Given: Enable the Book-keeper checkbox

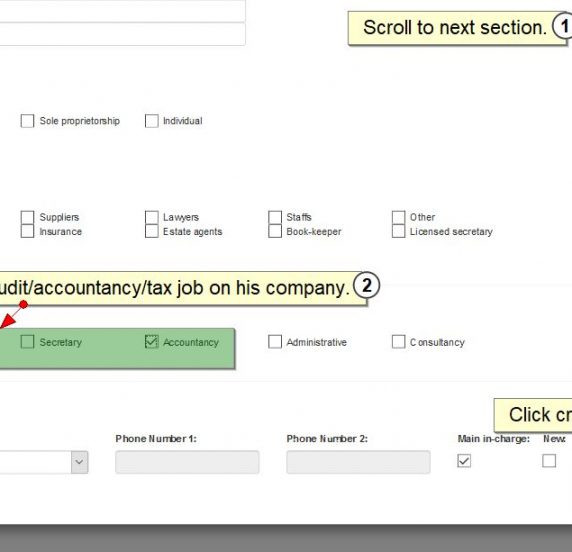Looking at the screenshot, I should coord(275,231).
